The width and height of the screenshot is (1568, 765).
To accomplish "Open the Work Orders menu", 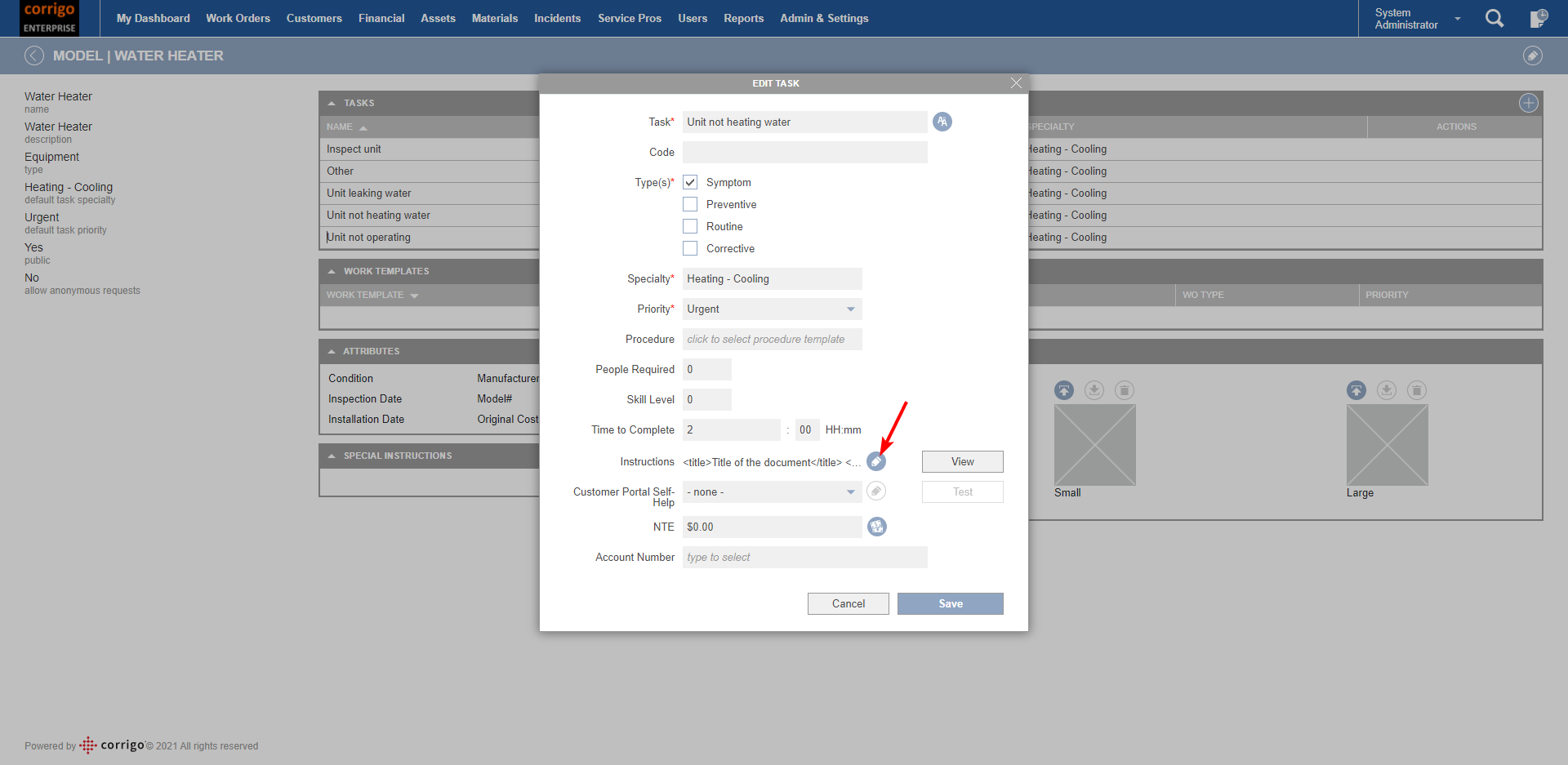I will [x=238, y=18].
